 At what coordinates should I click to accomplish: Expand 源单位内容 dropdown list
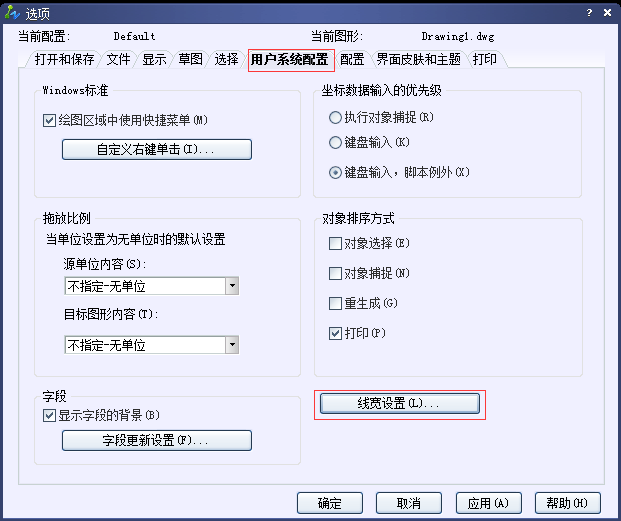(x=232, y=286)
